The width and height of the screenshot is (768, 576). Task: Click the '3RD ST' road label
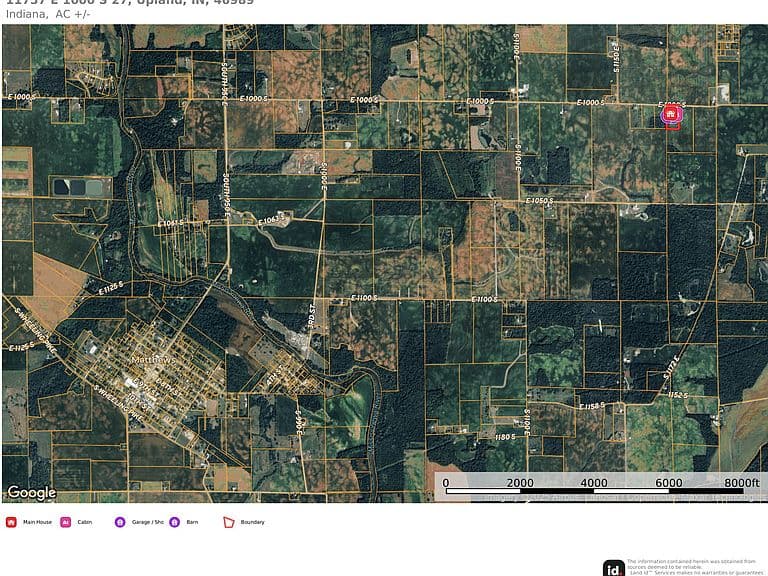pyautogui.click(x=312, y=316)
